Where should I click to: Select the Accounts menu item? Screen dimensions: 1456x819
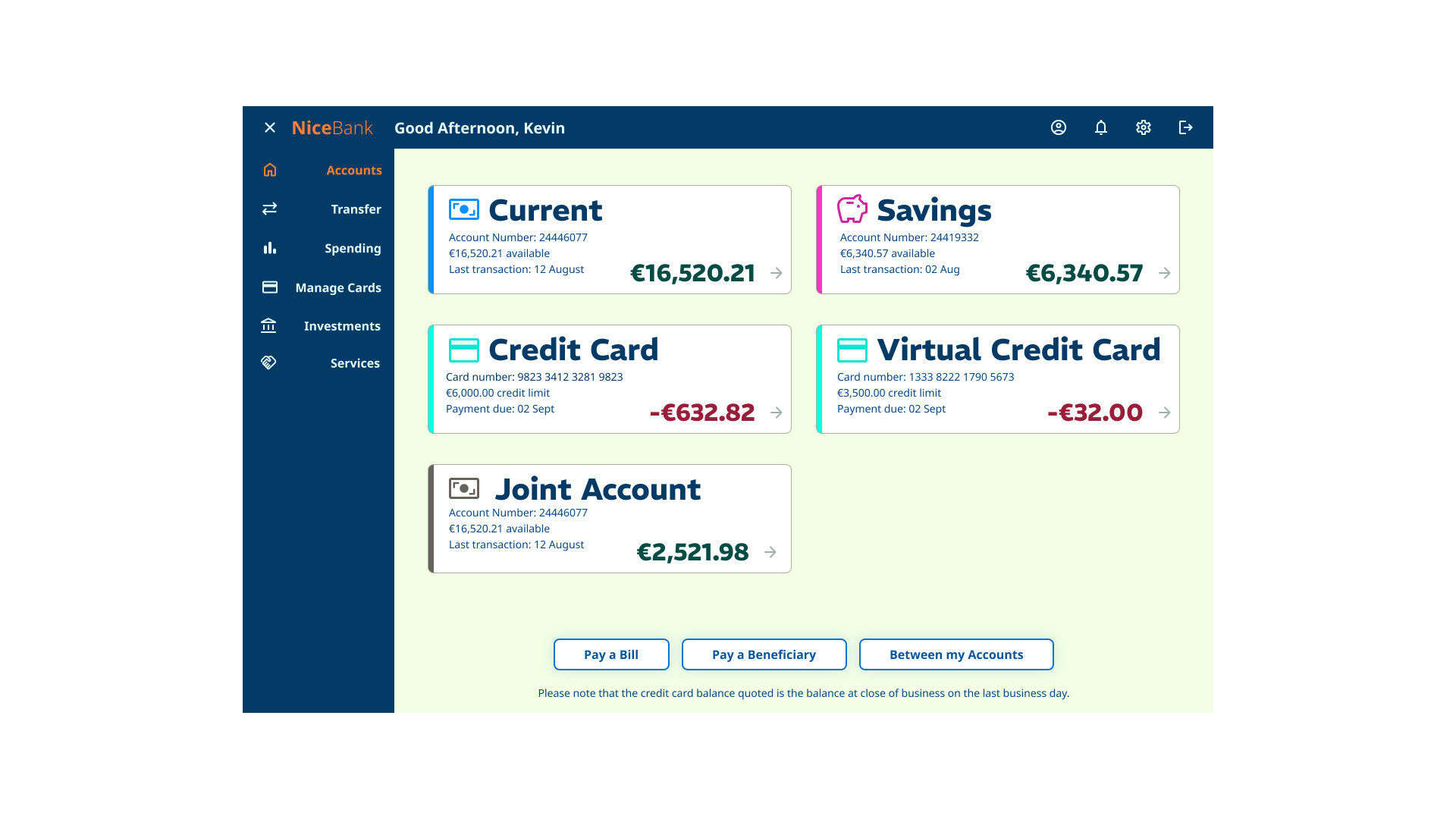click(x=354, y=170)
